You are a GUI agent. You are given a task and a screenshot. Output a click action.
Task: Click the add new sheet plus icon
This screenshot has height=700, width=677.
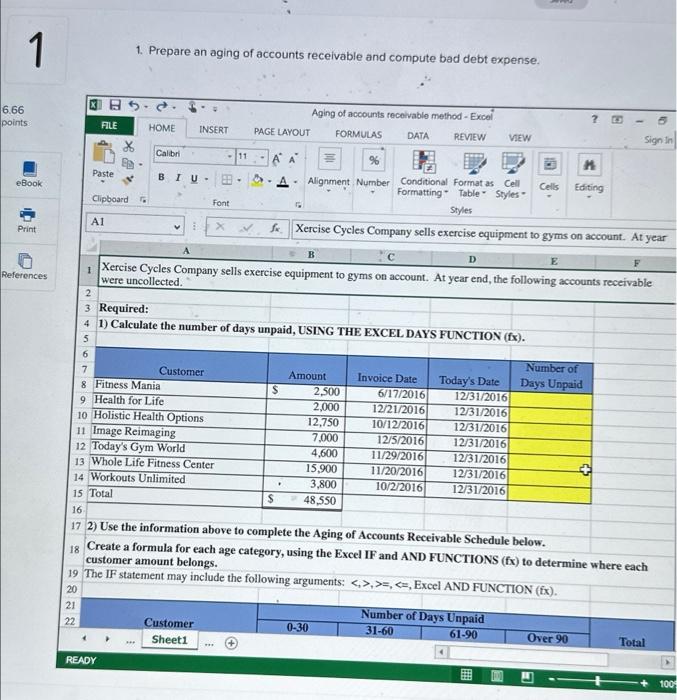(231, 643)
